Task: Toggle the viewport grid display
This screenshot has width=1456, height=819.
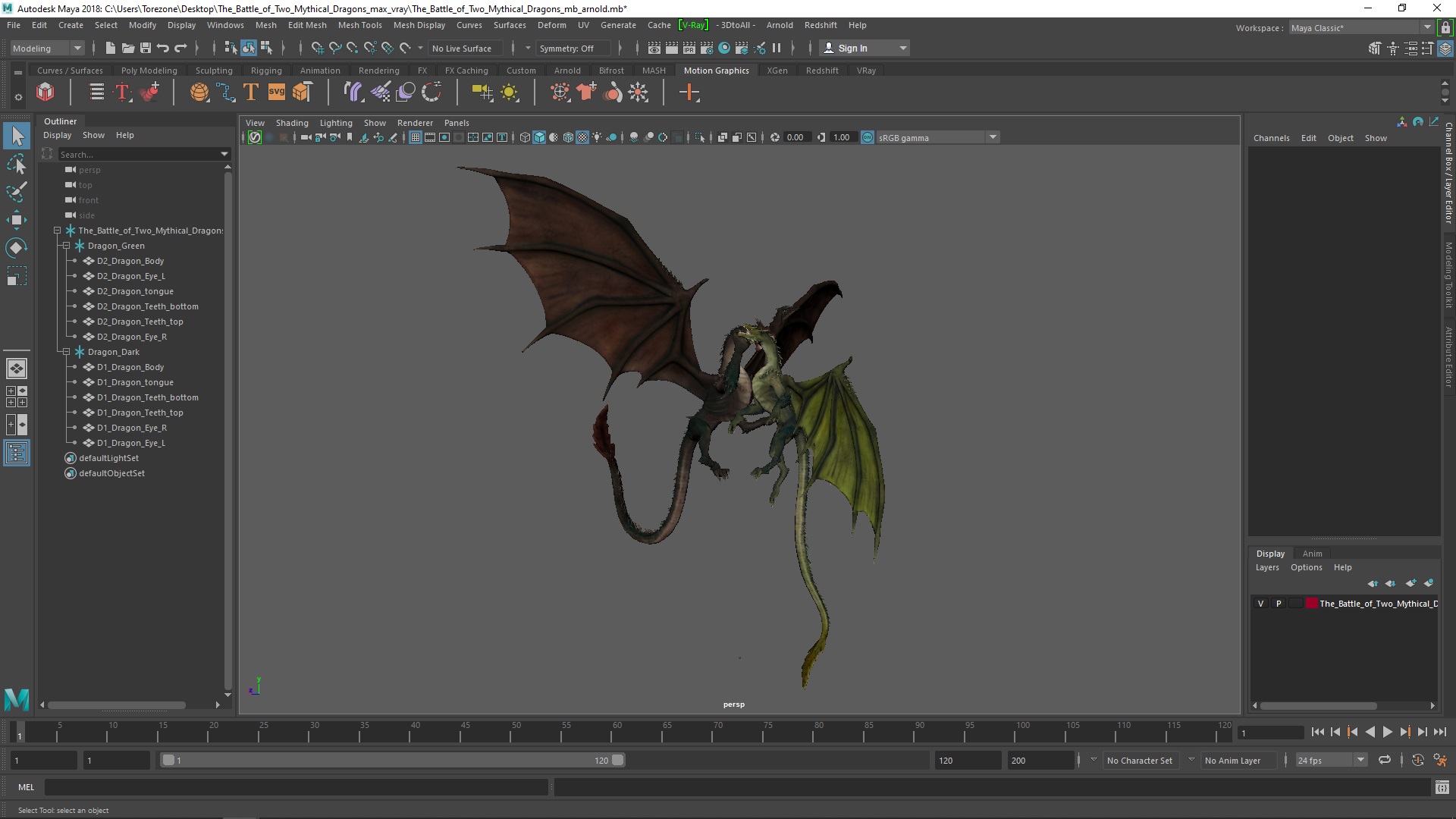Action: coord(416,137)
